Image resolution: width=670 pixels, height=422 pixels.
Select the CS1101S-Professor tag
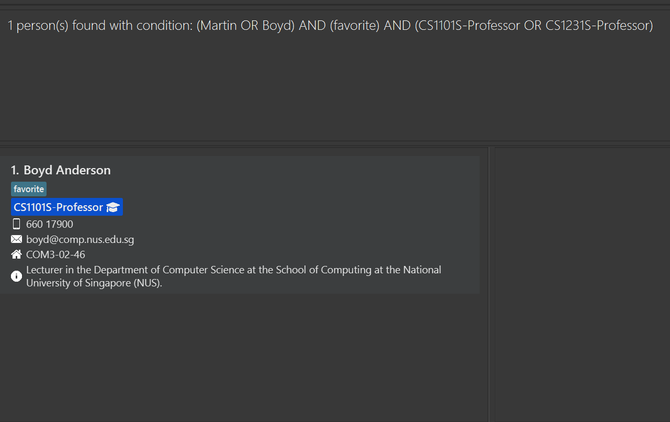pyautogui.click(x=67, y=207)
